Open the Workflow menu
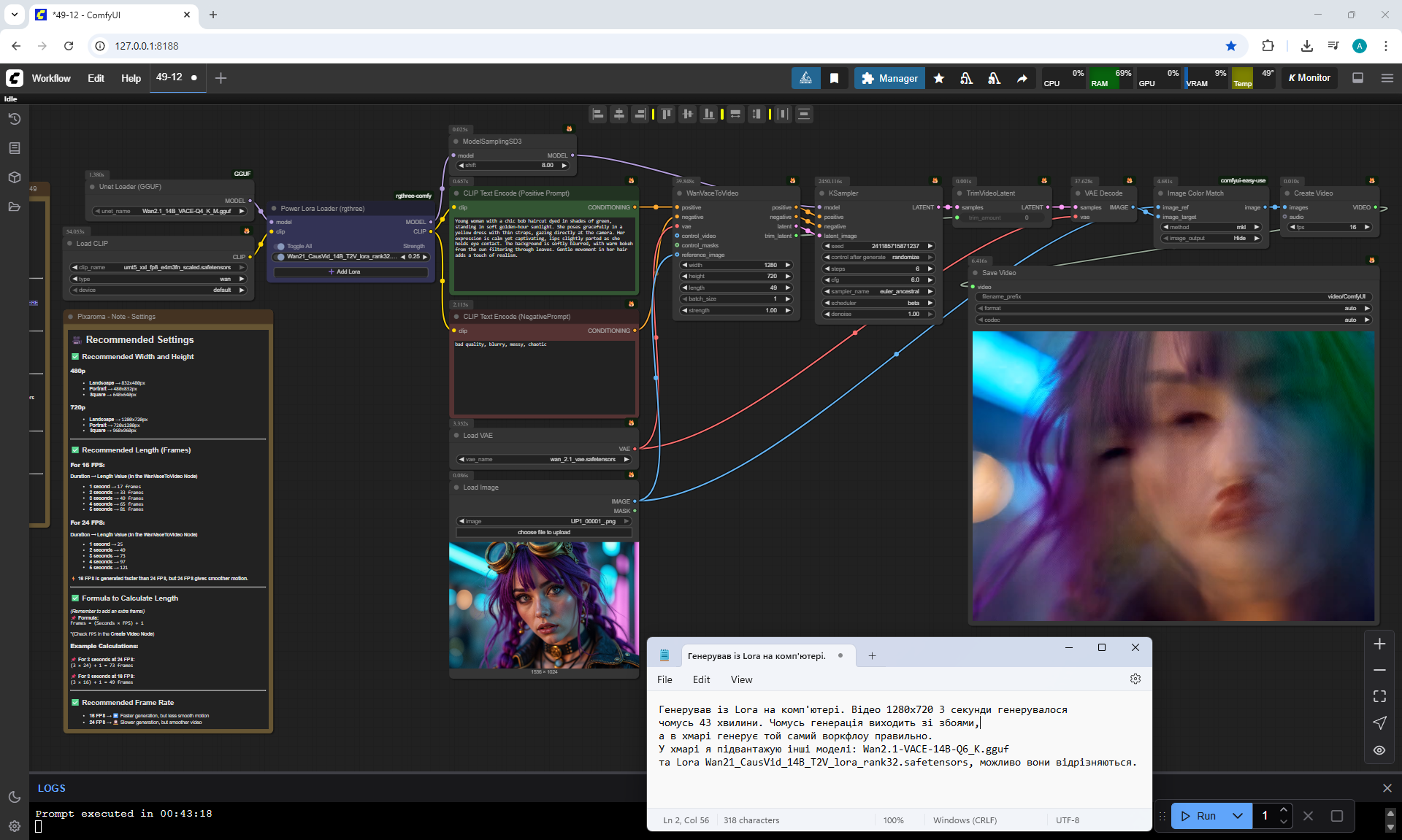 tap(51, 78)
